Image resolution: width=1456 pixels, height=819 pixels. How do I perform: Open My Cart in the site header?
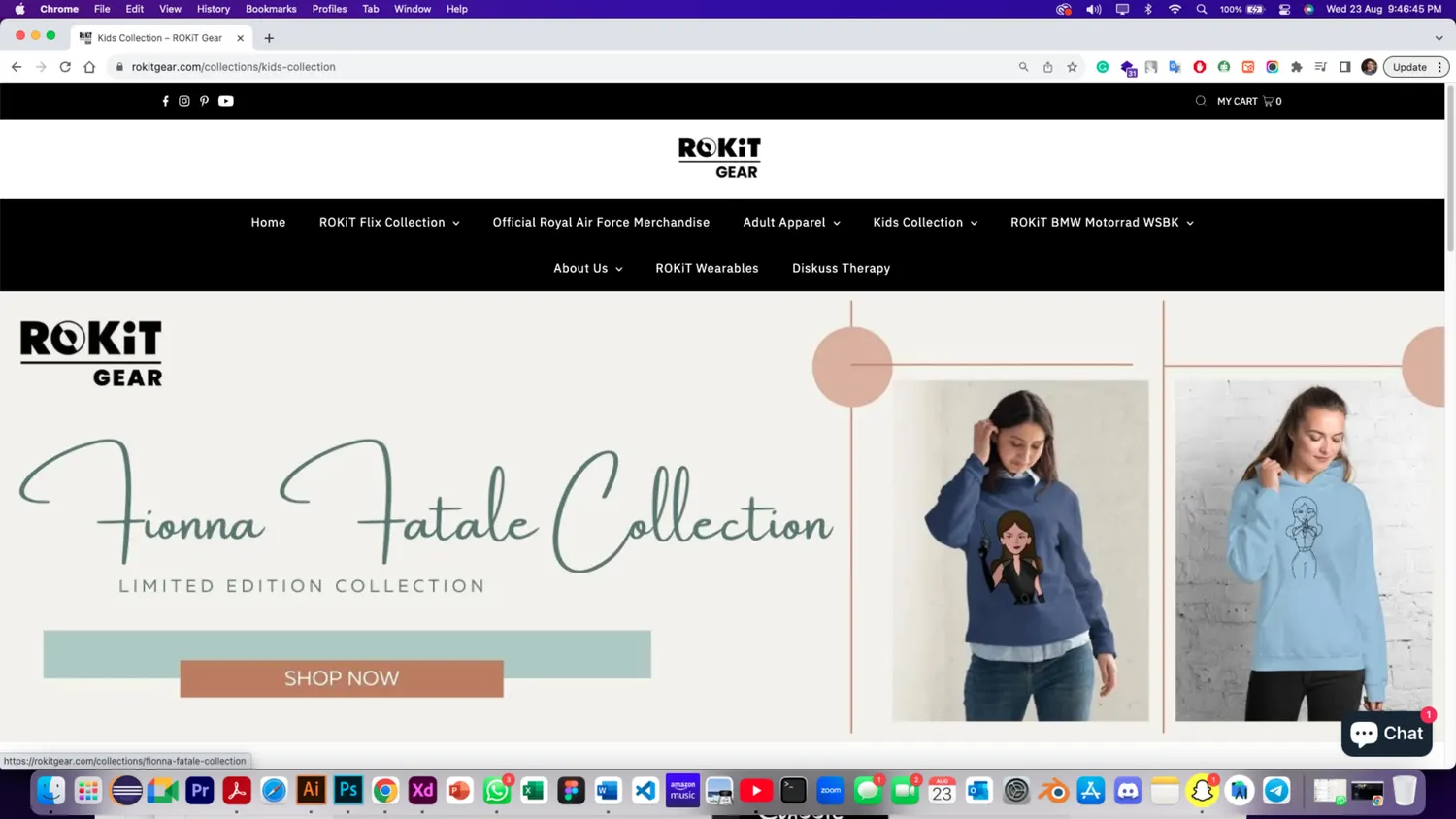(x=1249, y=101)
